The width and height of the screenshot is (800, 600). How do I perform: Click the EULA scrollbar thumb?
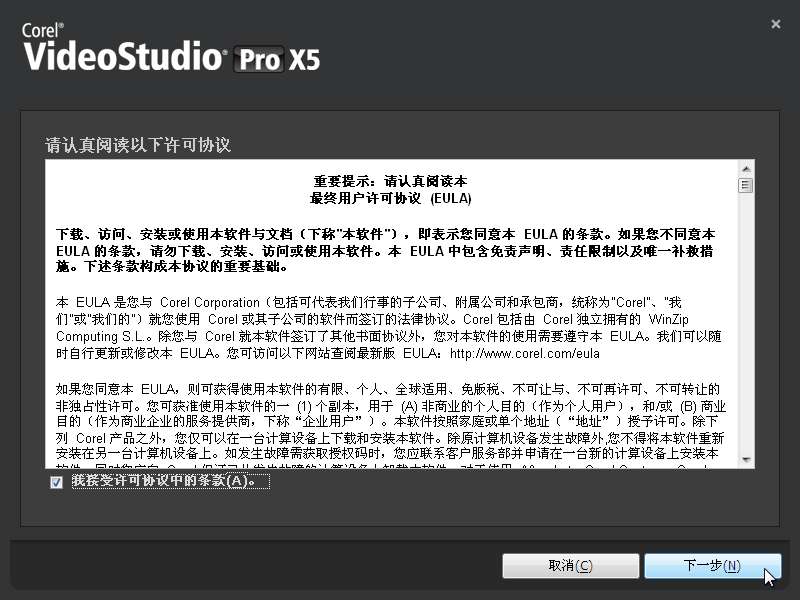(745, 185)
